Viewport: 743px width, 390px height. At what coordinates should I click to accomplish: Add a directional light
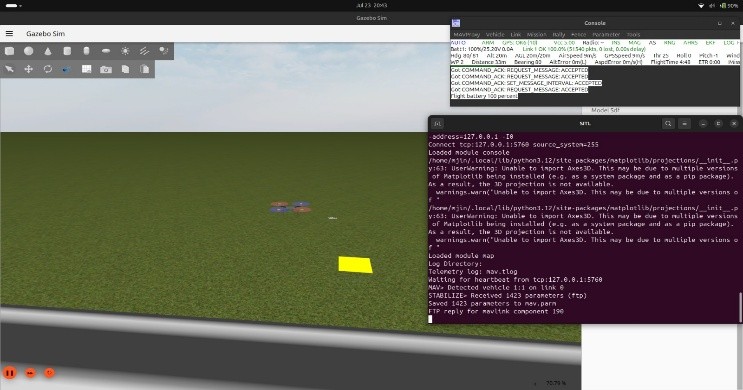(x=144, y=51)
